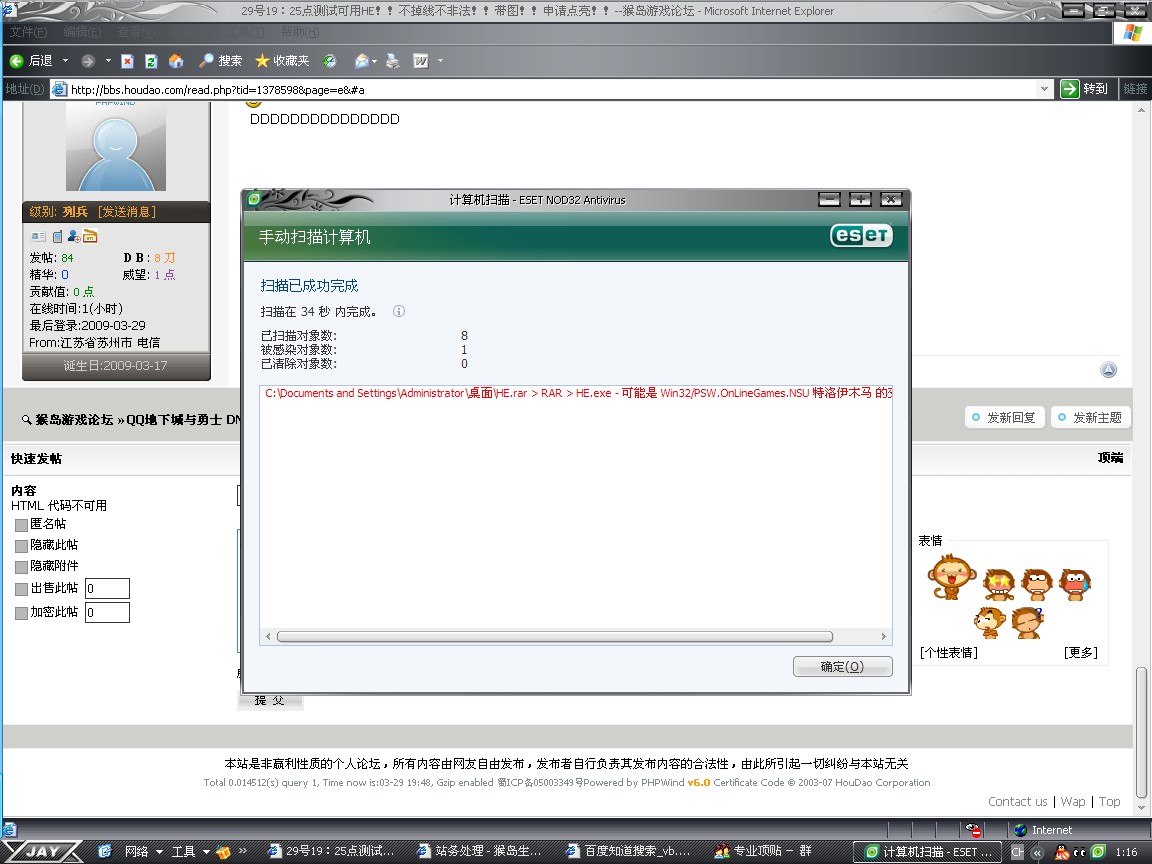Screen dimensions: 1152x864
Task: Expand the Mail button dropdown arrow
Action: click(375, 61)
